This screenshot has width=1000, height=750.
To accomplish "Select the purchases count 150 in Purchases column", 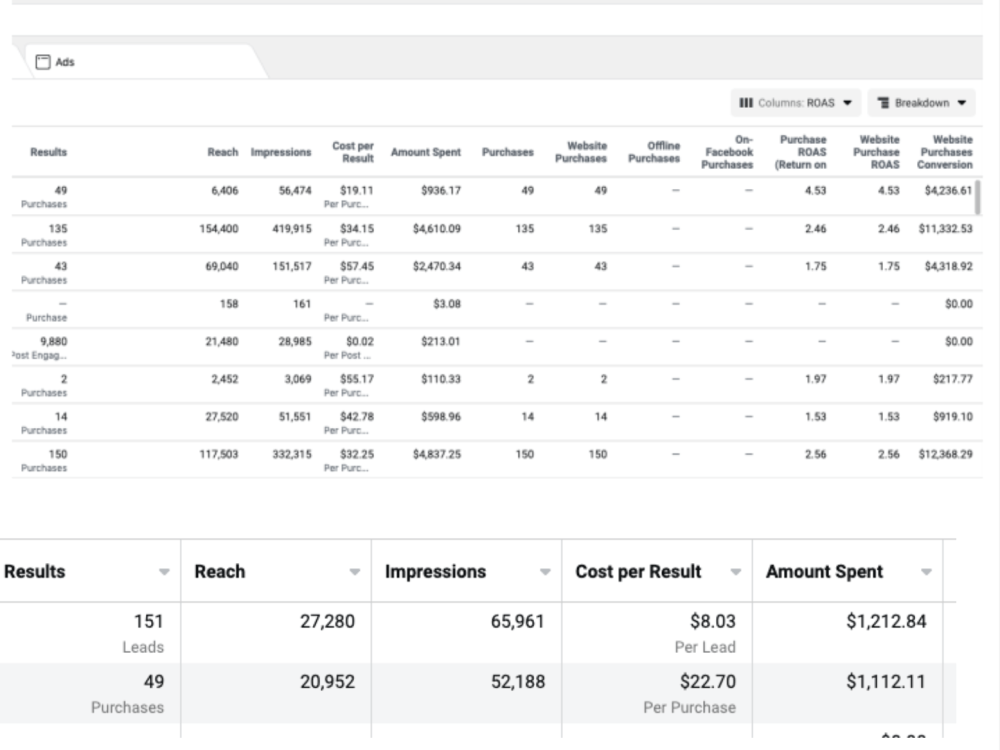I will (x=524, y=454).
